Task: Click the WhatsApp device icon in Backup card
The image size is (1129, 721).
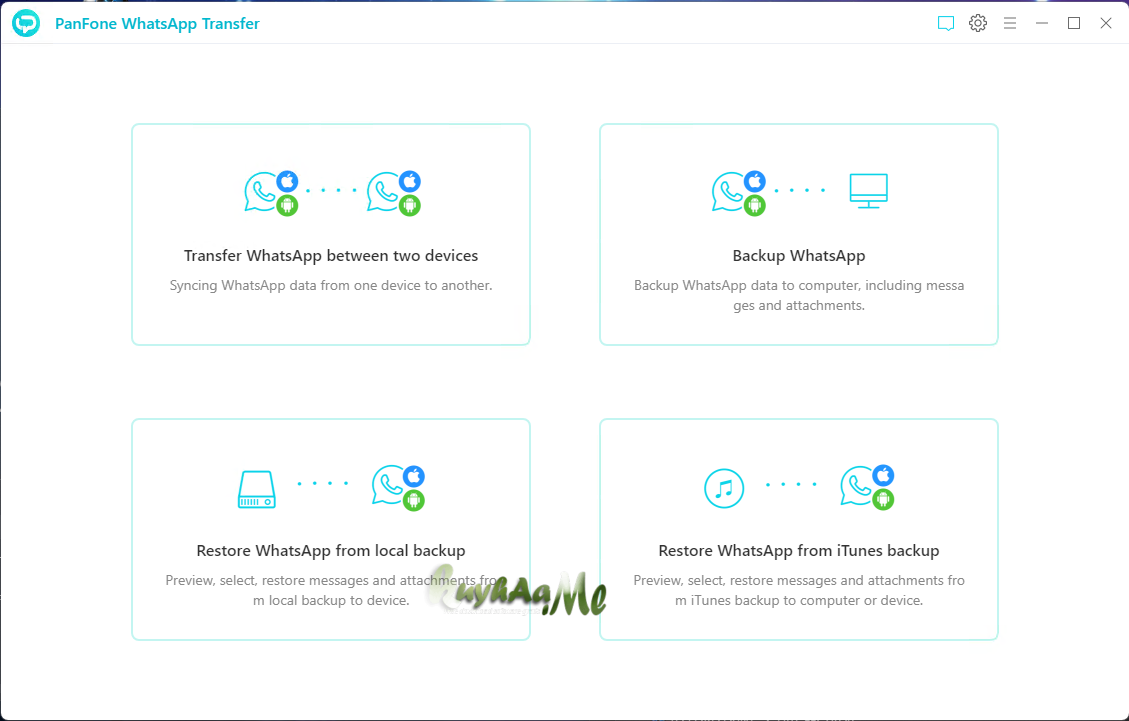Action: [x=739, y=193]
